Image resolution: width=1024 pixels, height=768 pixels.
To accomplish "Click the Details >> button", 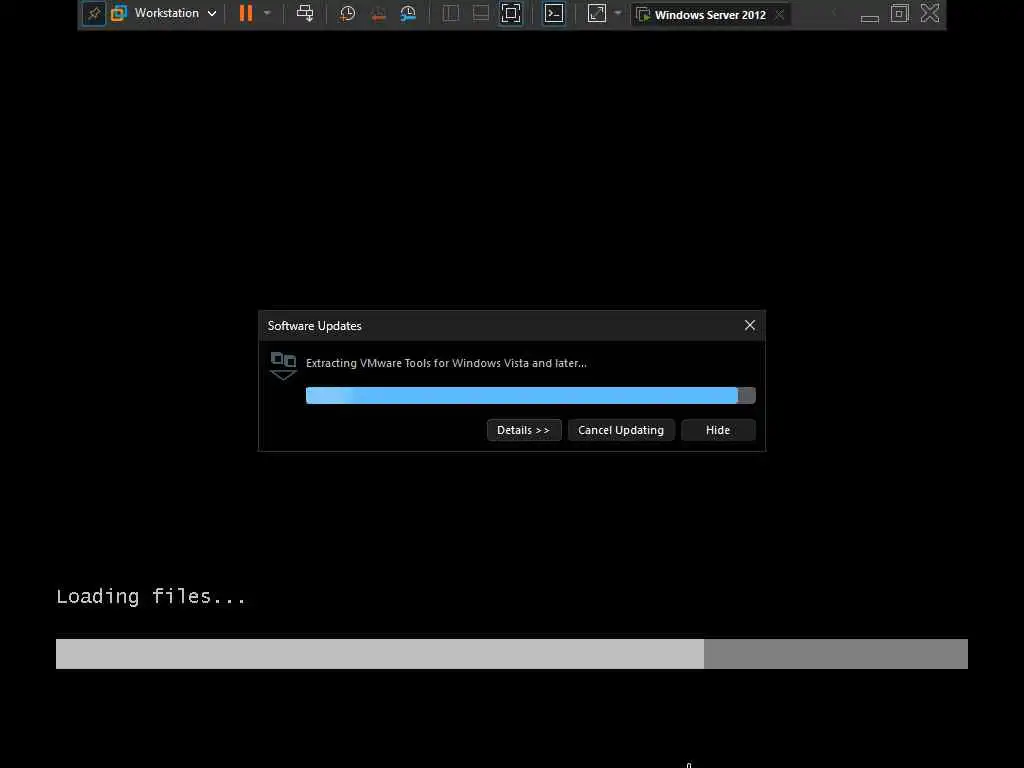I will (524, 430).
